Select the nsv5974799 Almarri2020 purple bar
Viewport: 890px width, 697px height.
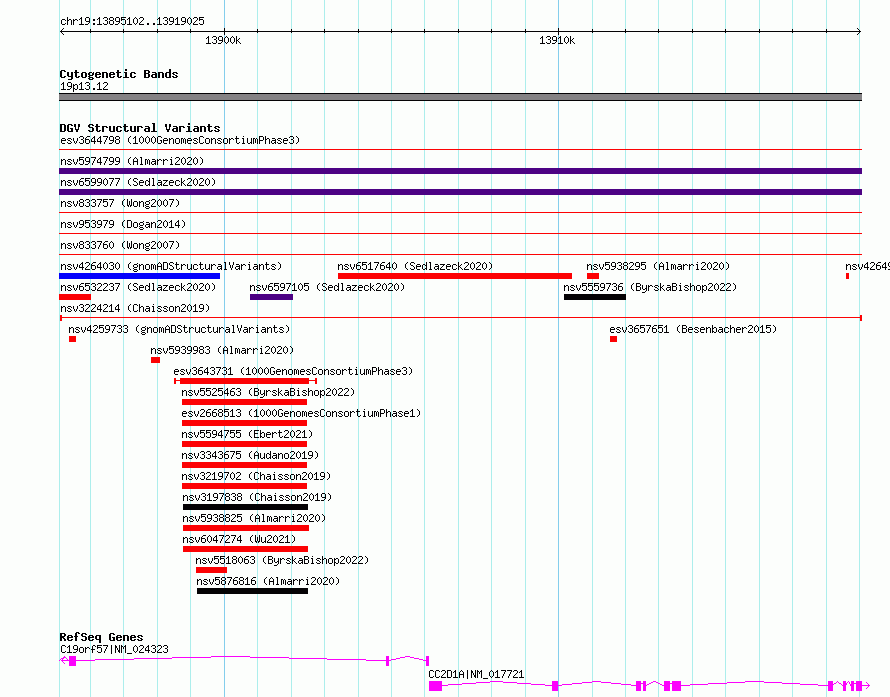[x=460, y=171]
